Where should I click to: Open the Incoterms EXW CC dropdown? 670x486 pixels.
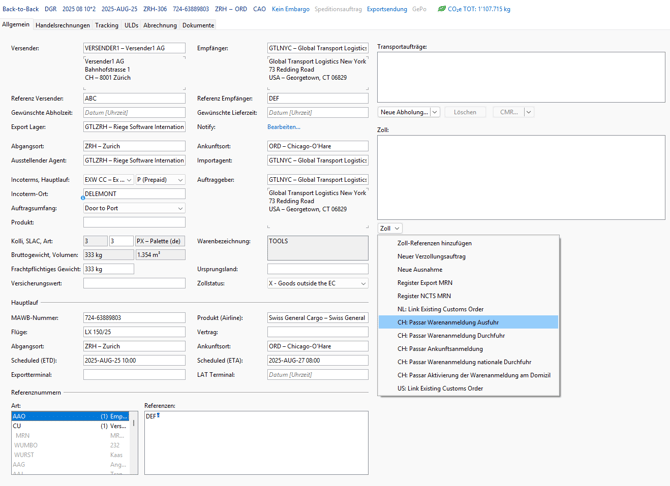click(109, 180)
